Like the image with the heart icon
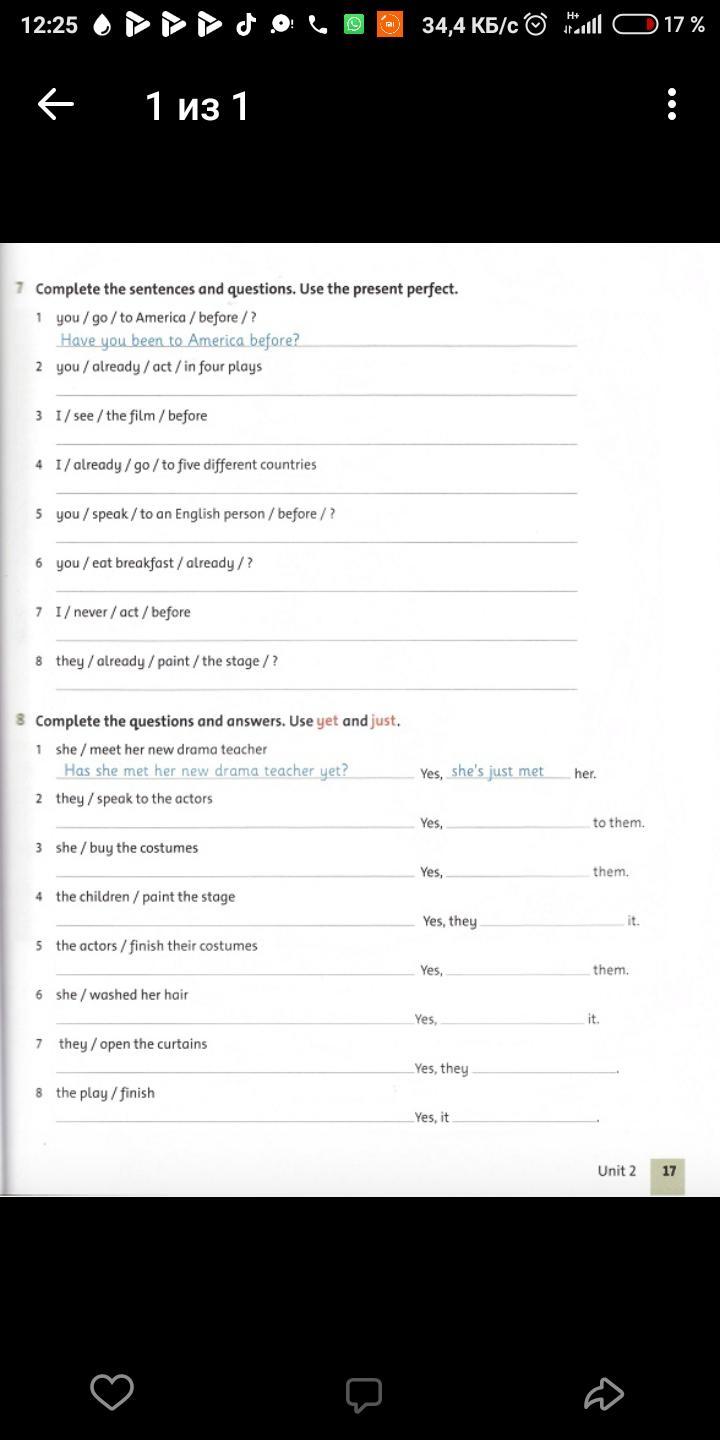 pyautogui.click(x=112, y=1392)
